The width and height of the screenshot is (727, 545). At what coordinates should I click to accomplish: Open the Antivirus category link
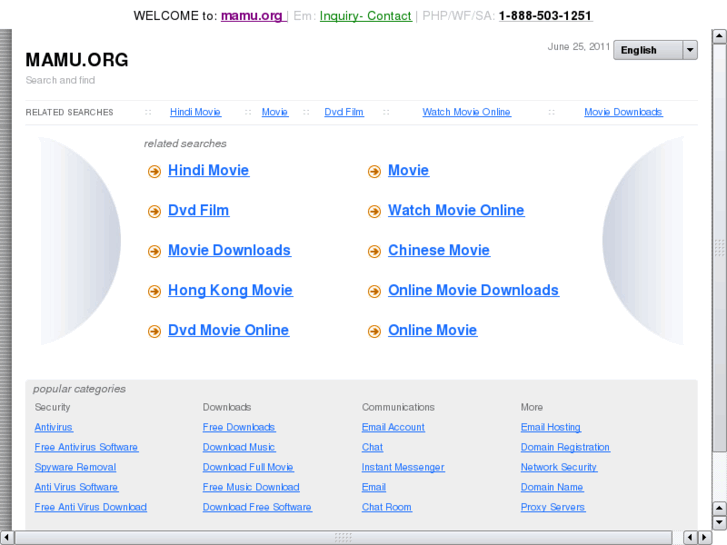(x=54, y=427)
